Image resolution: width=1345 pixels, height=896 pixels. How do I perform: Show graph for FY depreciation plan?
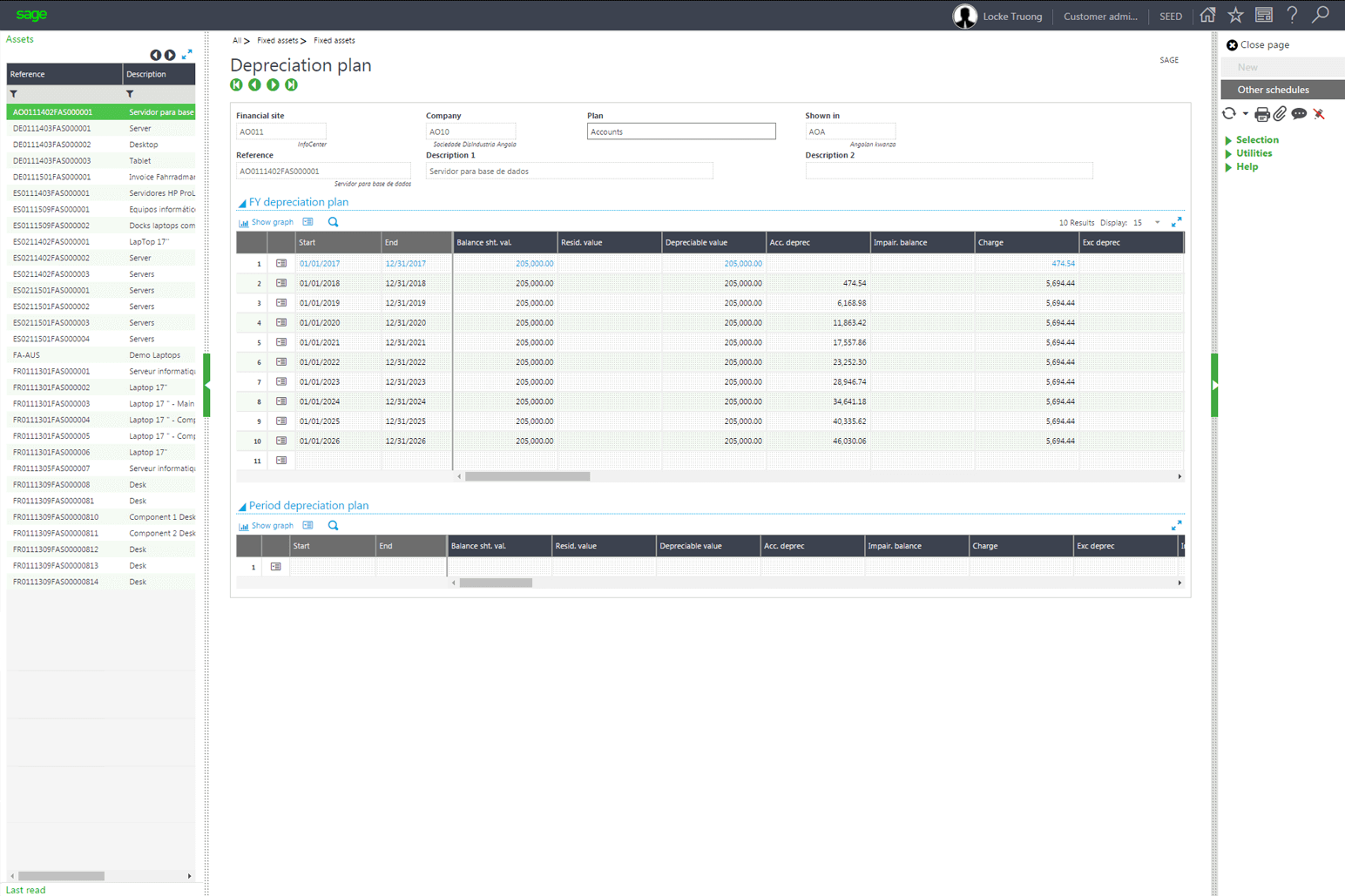[267, 222]
